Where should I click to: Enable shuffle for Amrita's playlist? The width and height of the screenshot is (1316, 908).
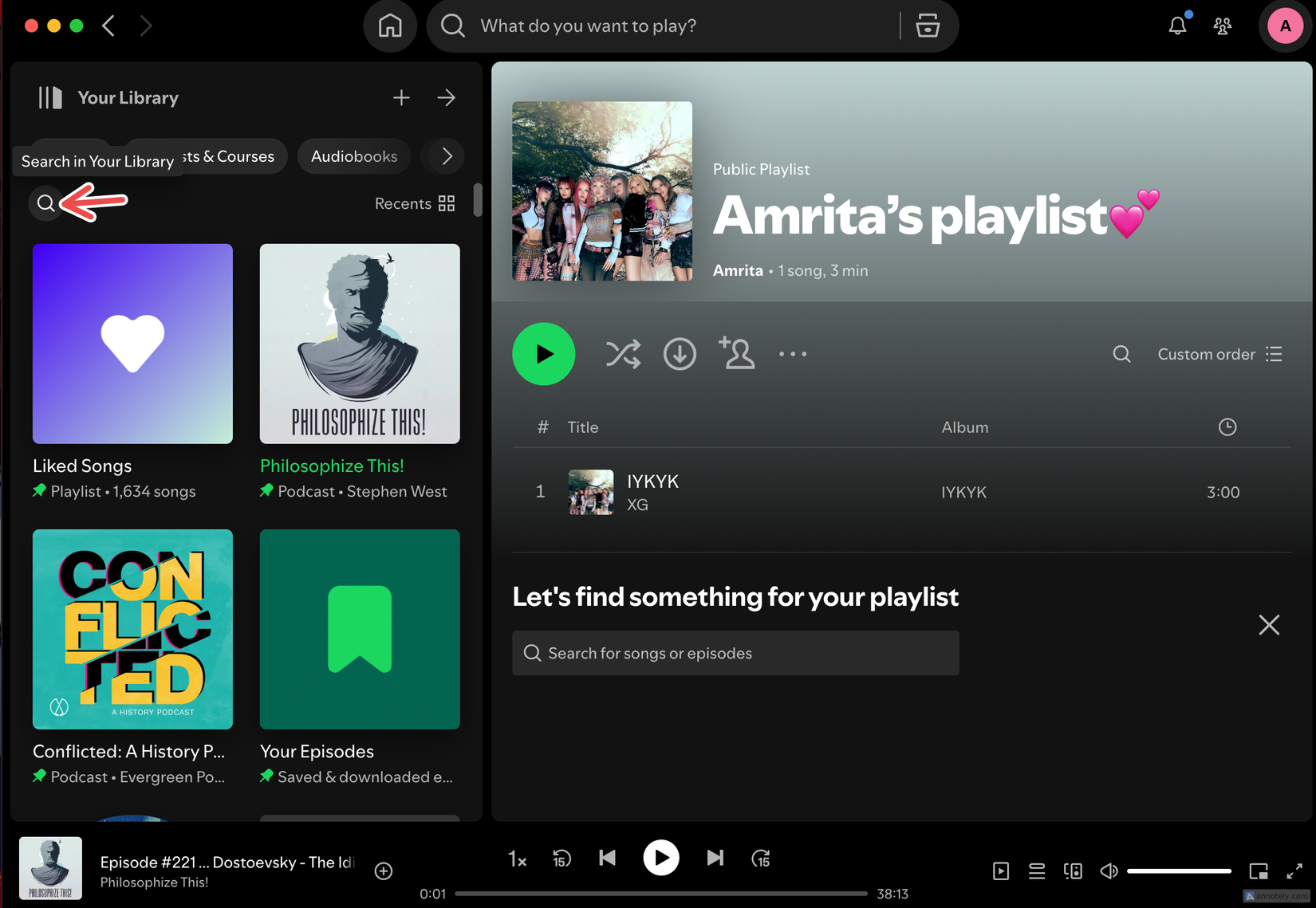click(623, 354)
